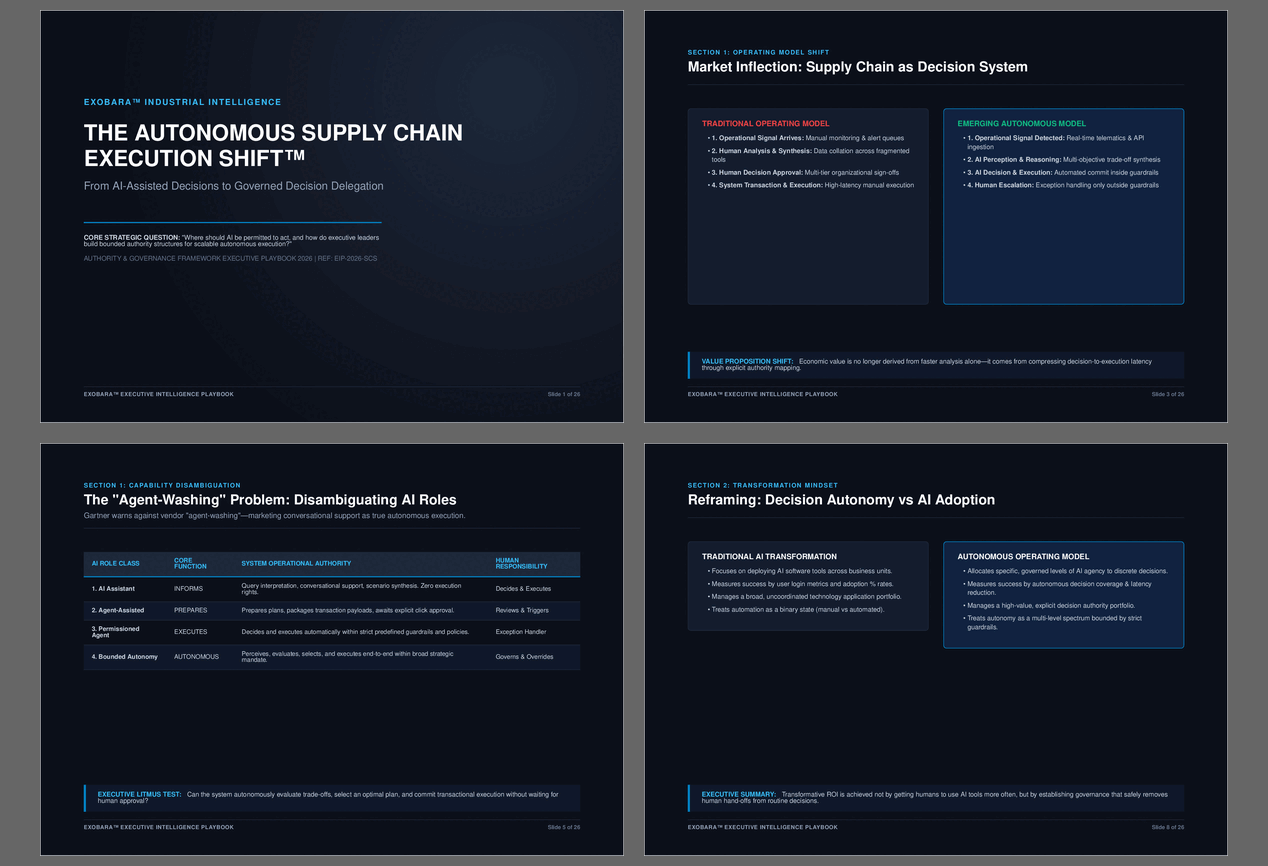Select the Agent-Washing Problem slide

click(332, 649)
